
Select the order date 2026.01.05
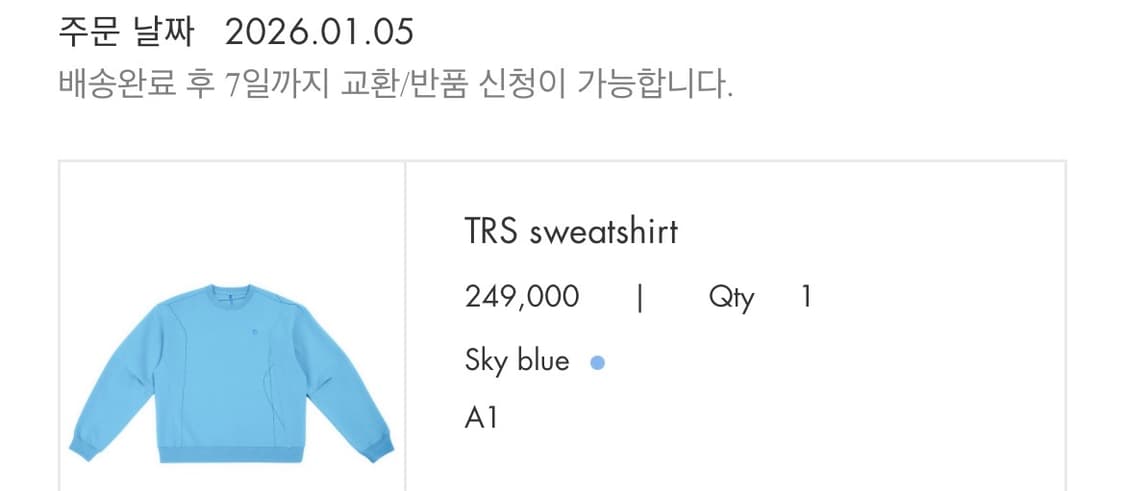click(x=319, y=33)
